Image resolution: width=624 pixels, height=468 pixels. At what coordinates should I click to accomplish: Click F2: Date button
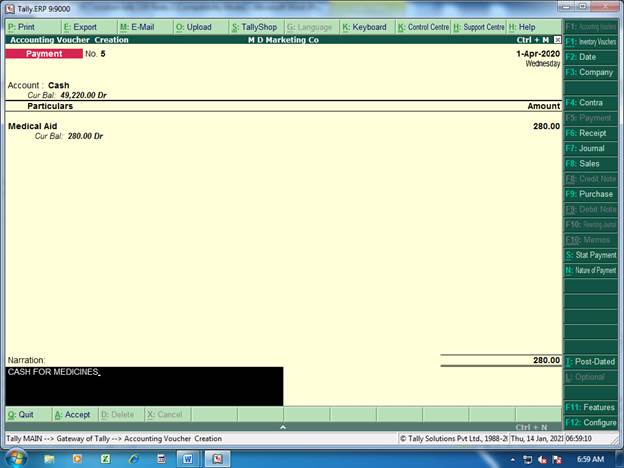pos(591,57)
